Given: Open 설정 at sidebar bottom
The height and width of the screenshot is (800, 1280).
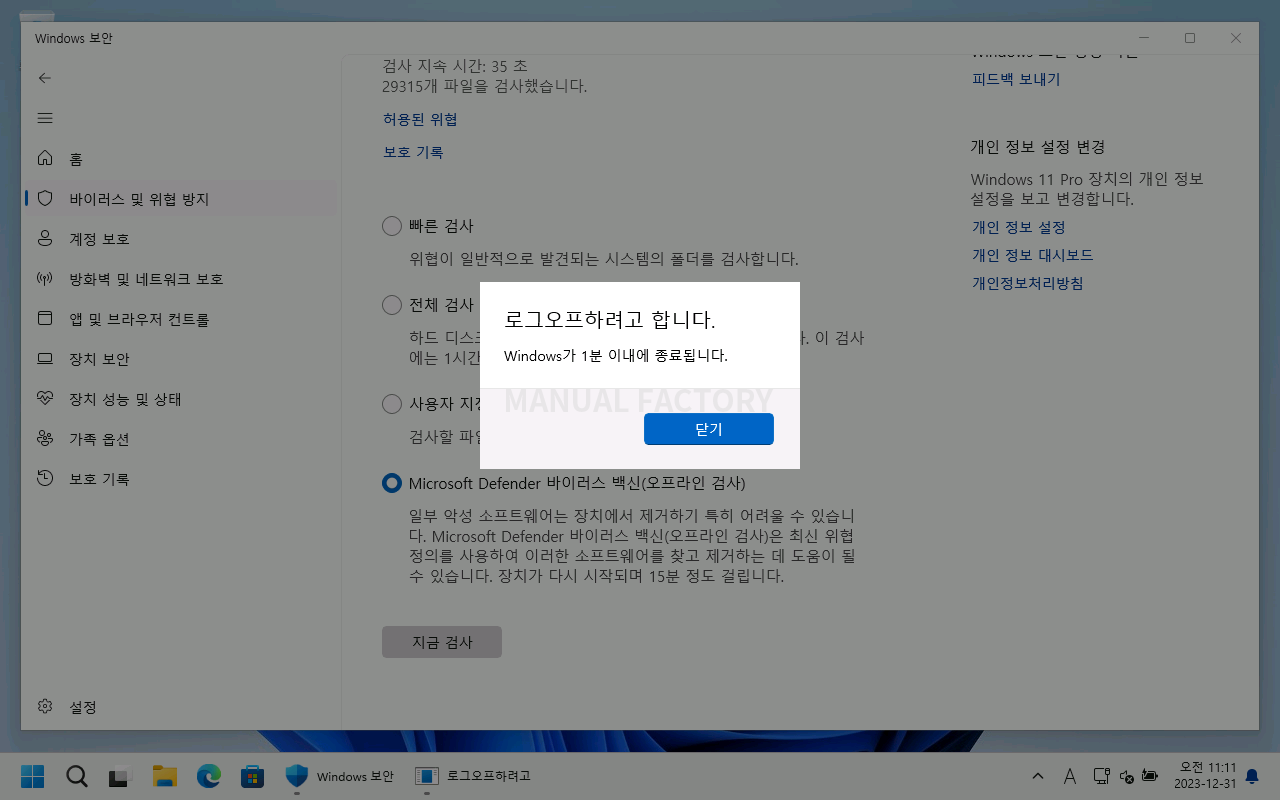Looking at the screenshot, I should [180, 707].
